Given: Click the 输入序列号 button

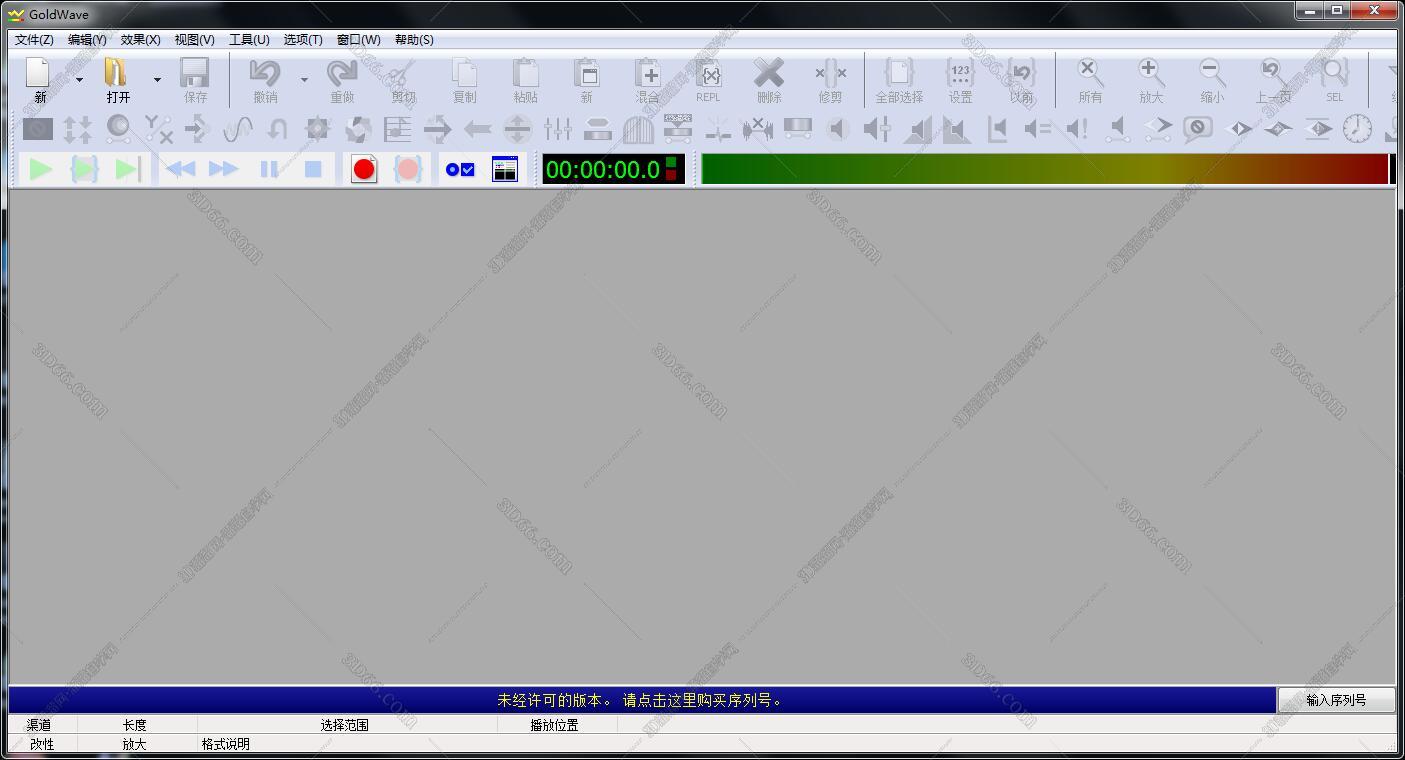Looking at the screenshot, I should (1336, 700).
